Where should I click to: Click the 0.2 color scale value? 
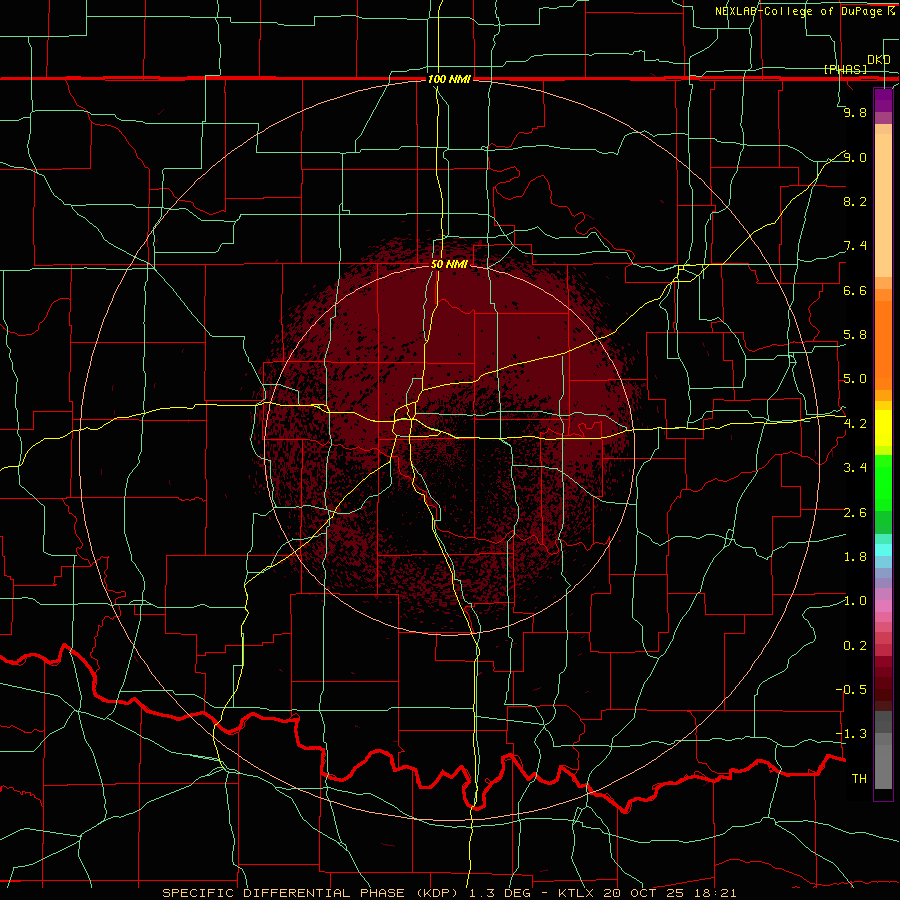[855, 646]
